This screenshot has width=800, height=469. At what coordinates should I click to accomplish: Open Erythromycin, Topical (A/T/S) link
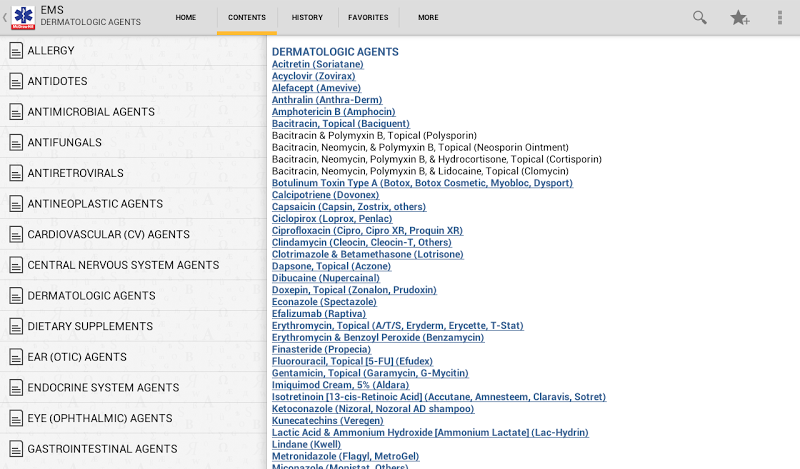[x=397, y=326]
